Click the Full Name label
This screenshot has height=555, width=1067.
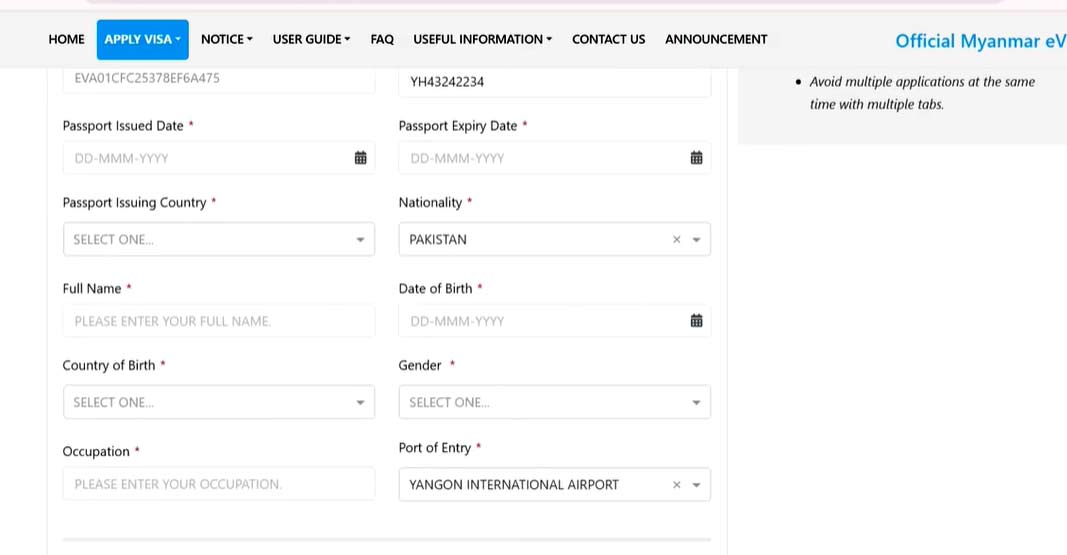point(92,288)
